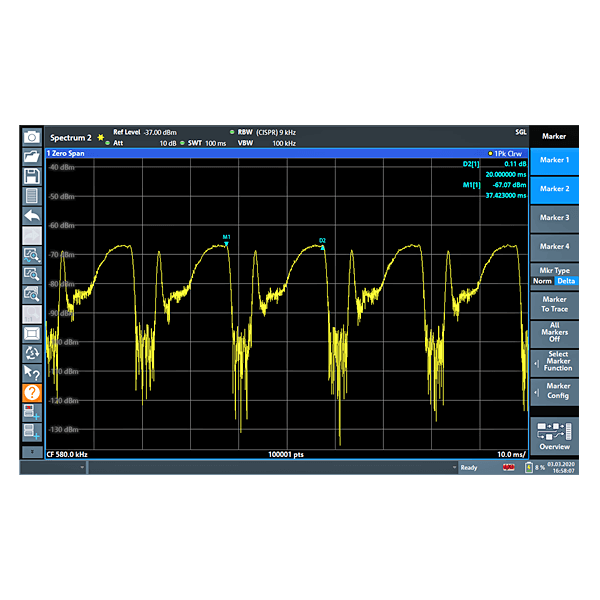
Task: Open file with the folder icon
Action: (31, 156)
